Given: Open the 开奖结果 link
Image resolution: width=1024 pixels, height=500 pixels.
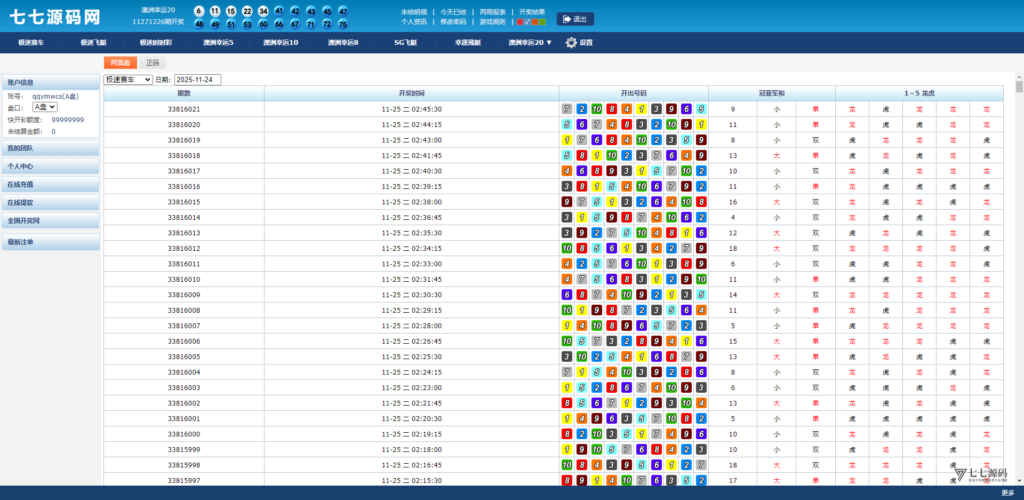Looking at the screenshot, I should (x=532, y=12).
